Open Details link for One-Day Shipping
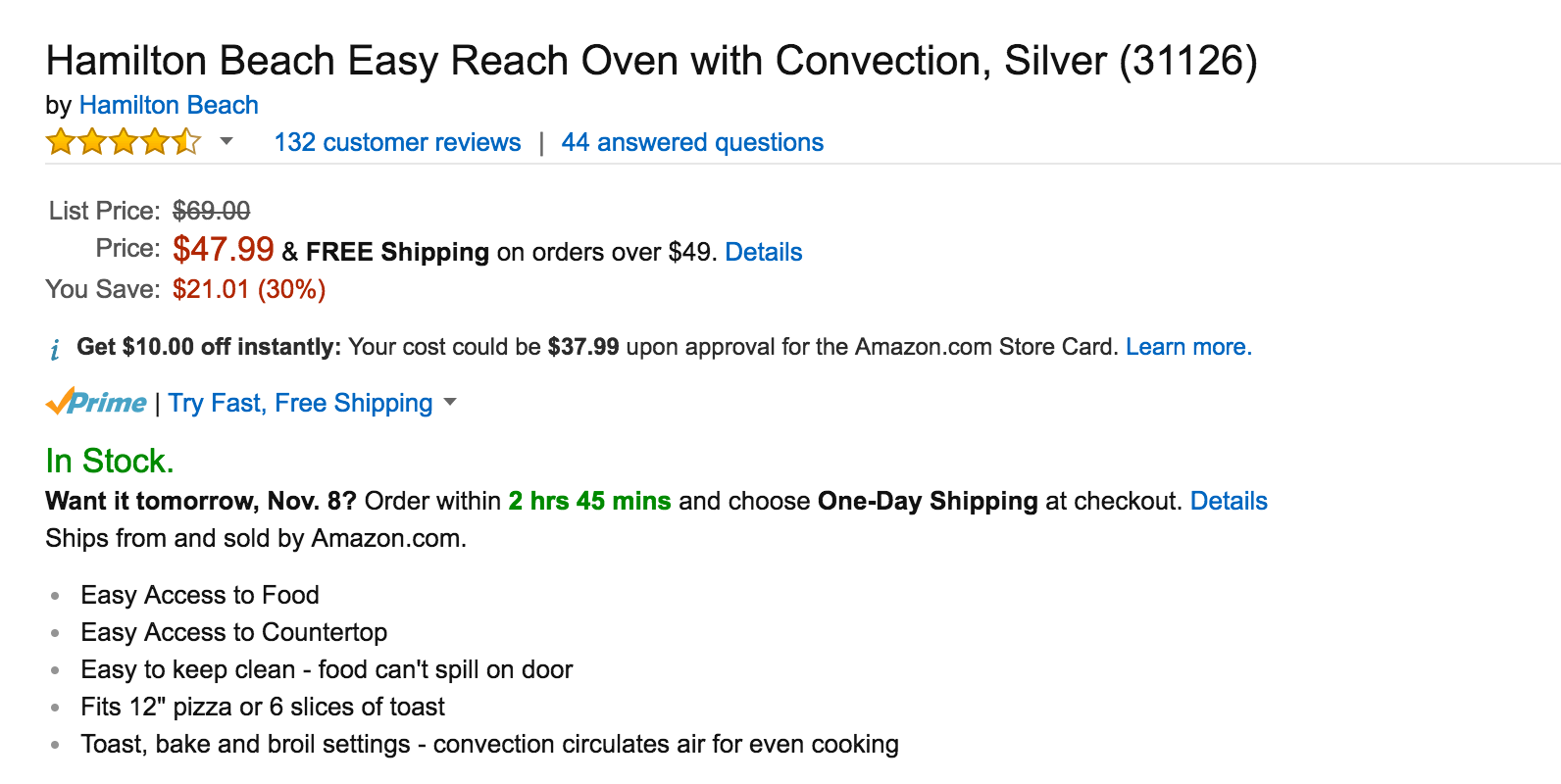 1229,501
